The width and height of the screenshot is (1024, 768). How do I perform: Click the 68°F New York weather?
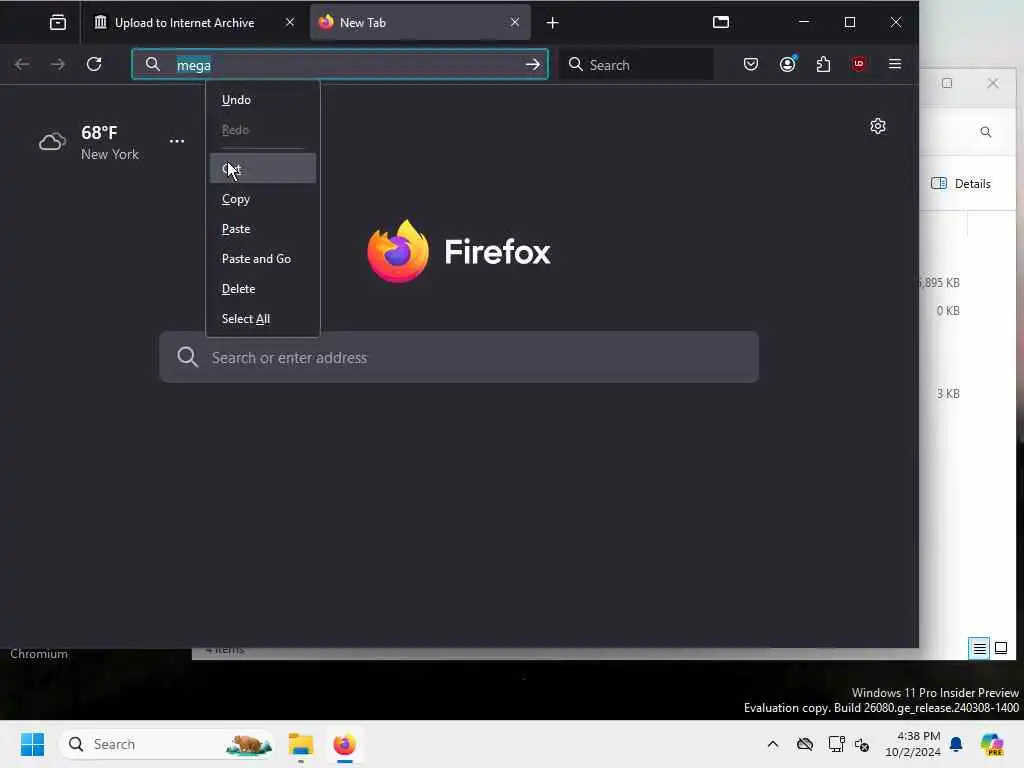[109, 142]
